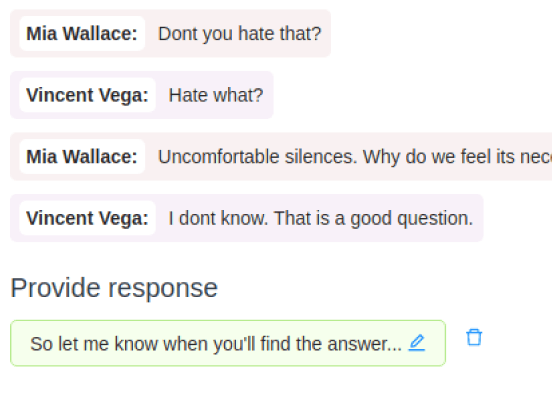The image size is (552, 408).
Task: Click the first Mia Wallace message bubble
Action: click(x=170, y=33)
